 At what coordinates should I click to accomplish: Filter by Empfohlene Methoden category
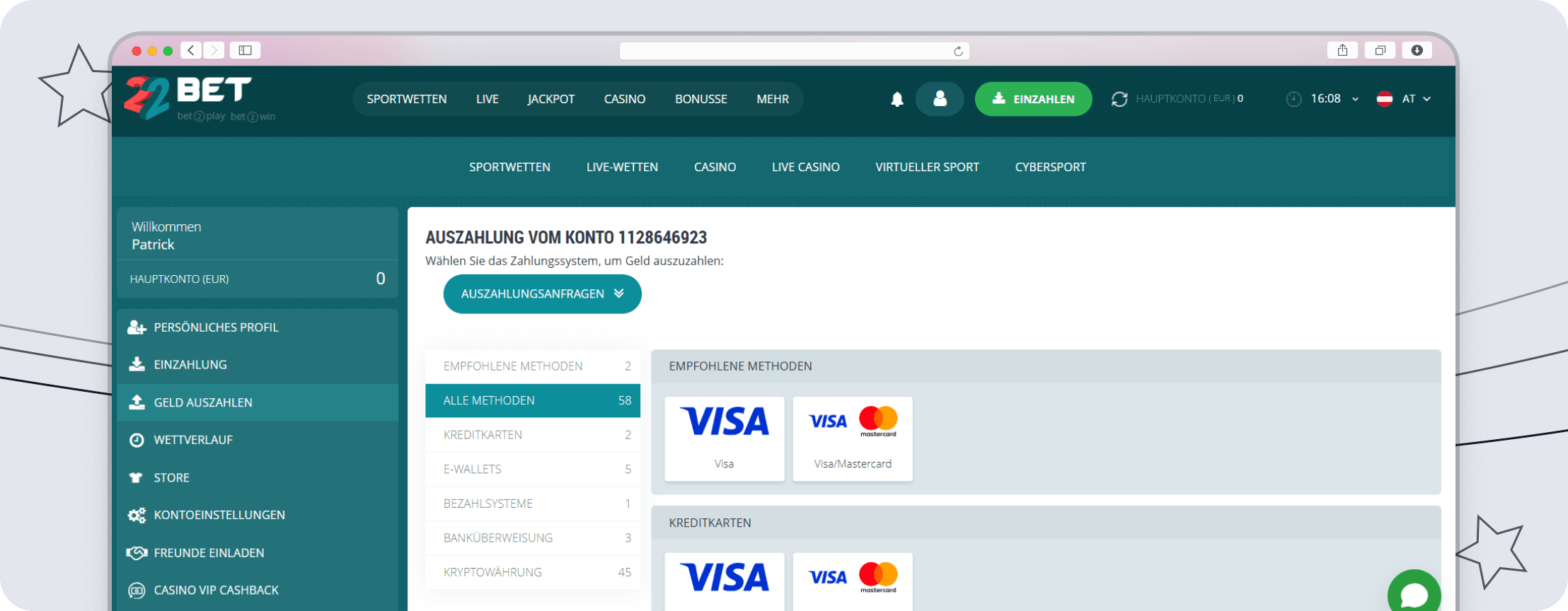533,366
